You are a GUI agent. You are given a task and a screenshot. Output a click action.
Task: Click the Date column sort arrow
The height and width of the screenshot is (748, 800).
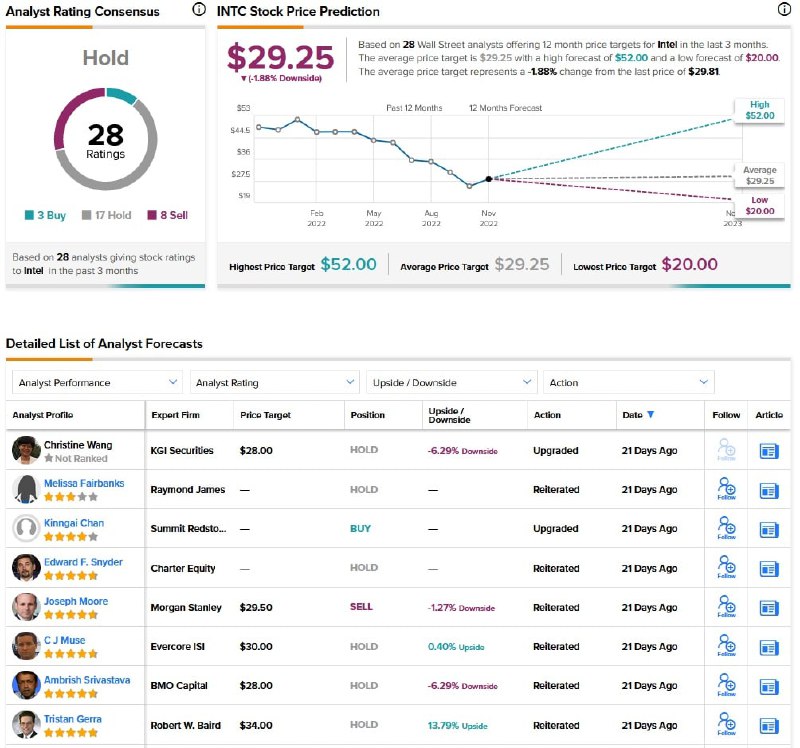(651, 414)
